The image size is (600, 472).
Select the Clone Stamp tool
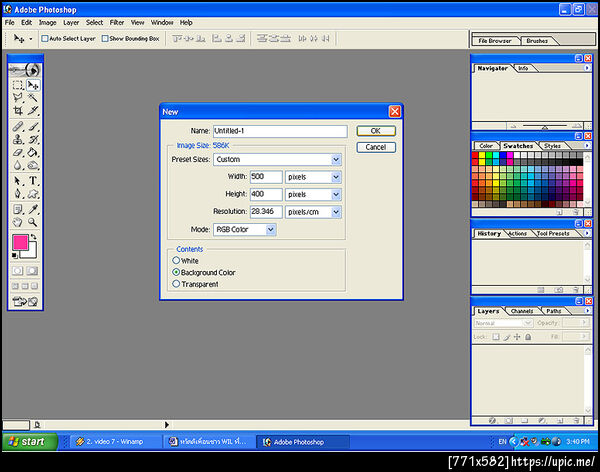(x=18, y=139)
